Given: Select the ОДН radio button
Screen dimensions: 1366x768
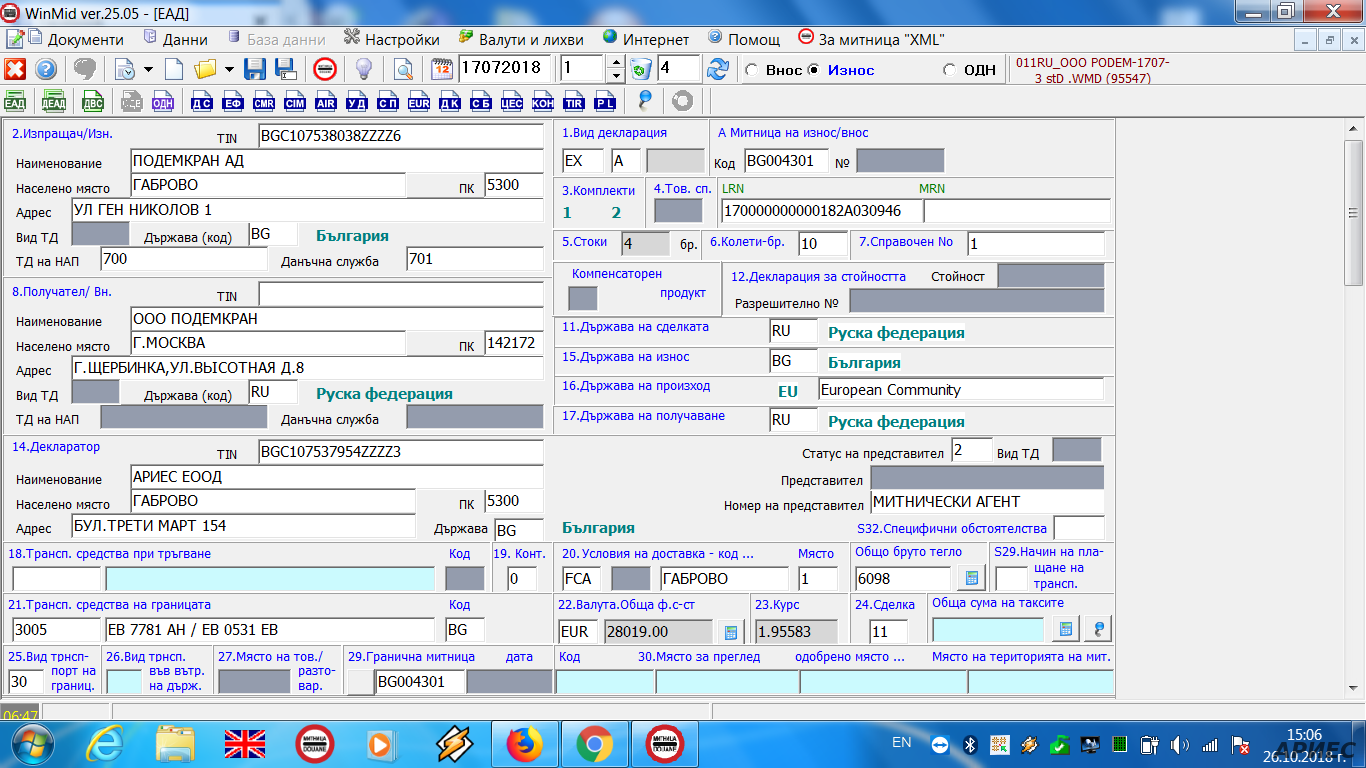Looking at the screenshot, I should (x=949, y=70).
